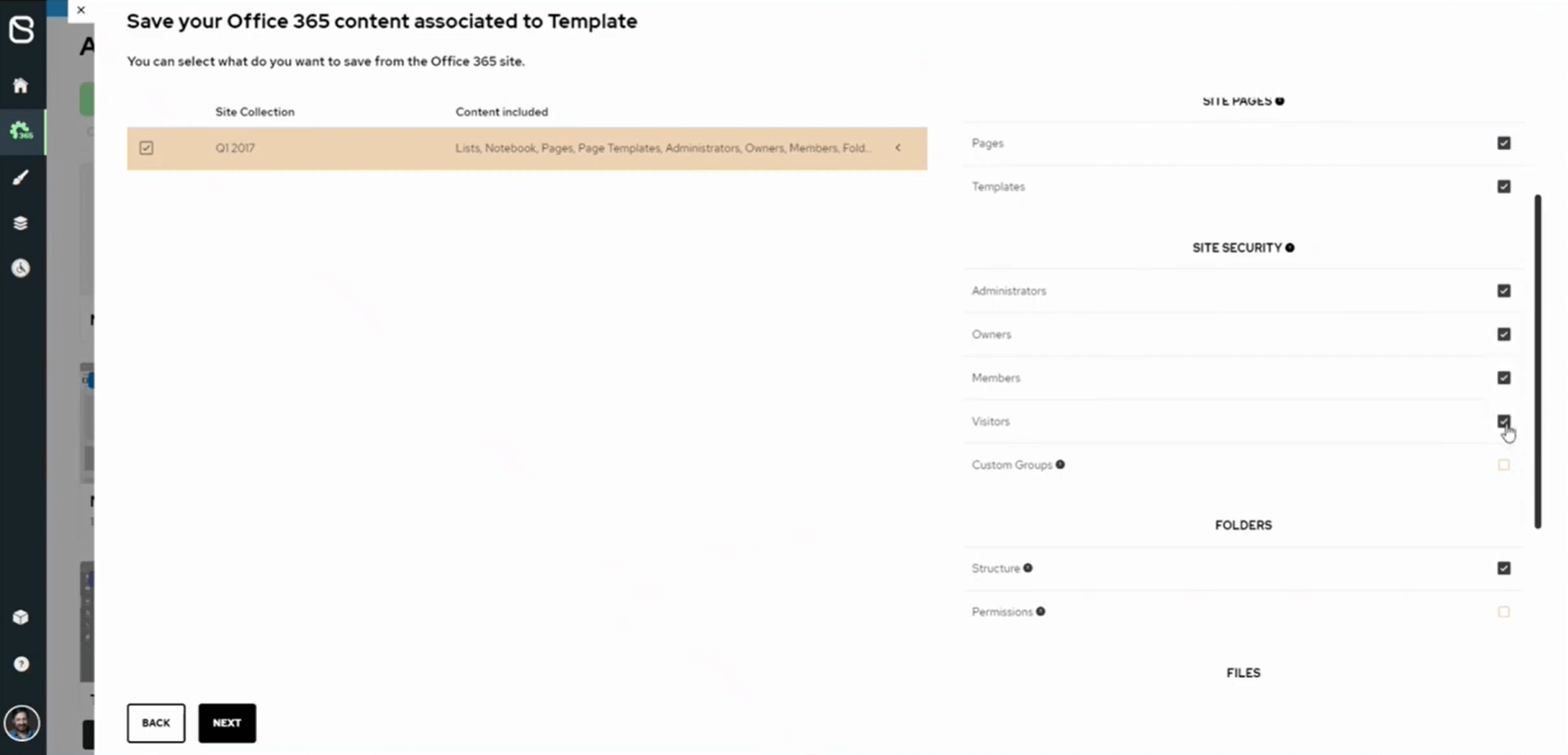Open the help question mark icon

click(21, 664)
